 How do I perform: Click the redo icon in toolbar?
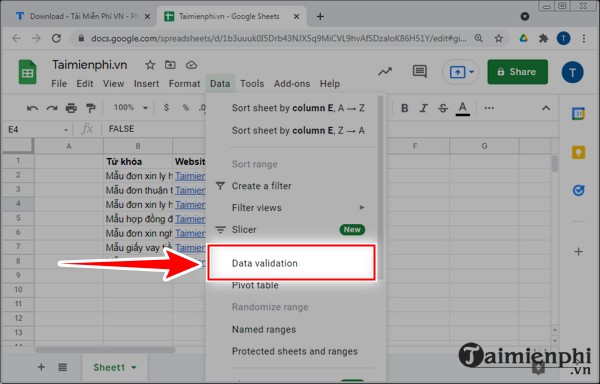[52, 108]
